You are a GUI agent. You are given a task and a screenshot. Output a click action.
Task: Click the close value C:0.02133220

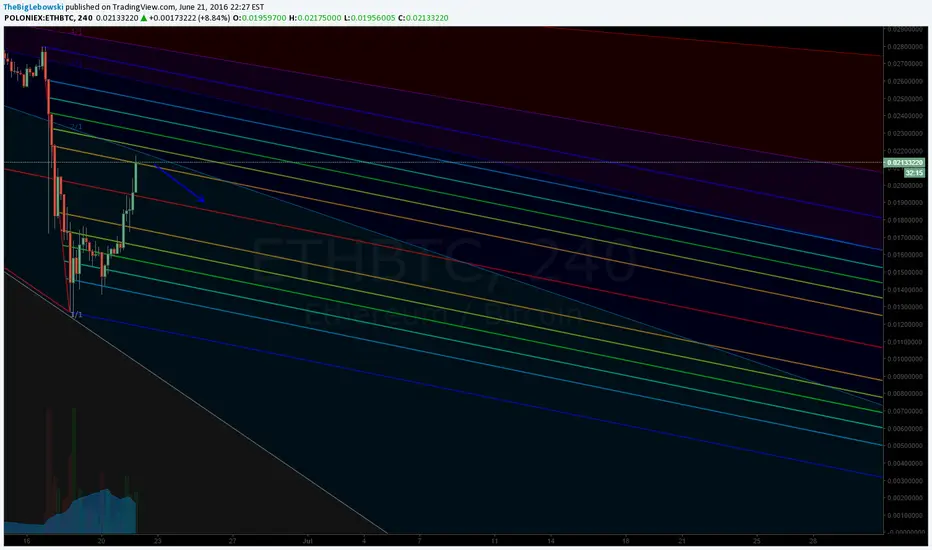pyautogui.click(x=423, y=18)
